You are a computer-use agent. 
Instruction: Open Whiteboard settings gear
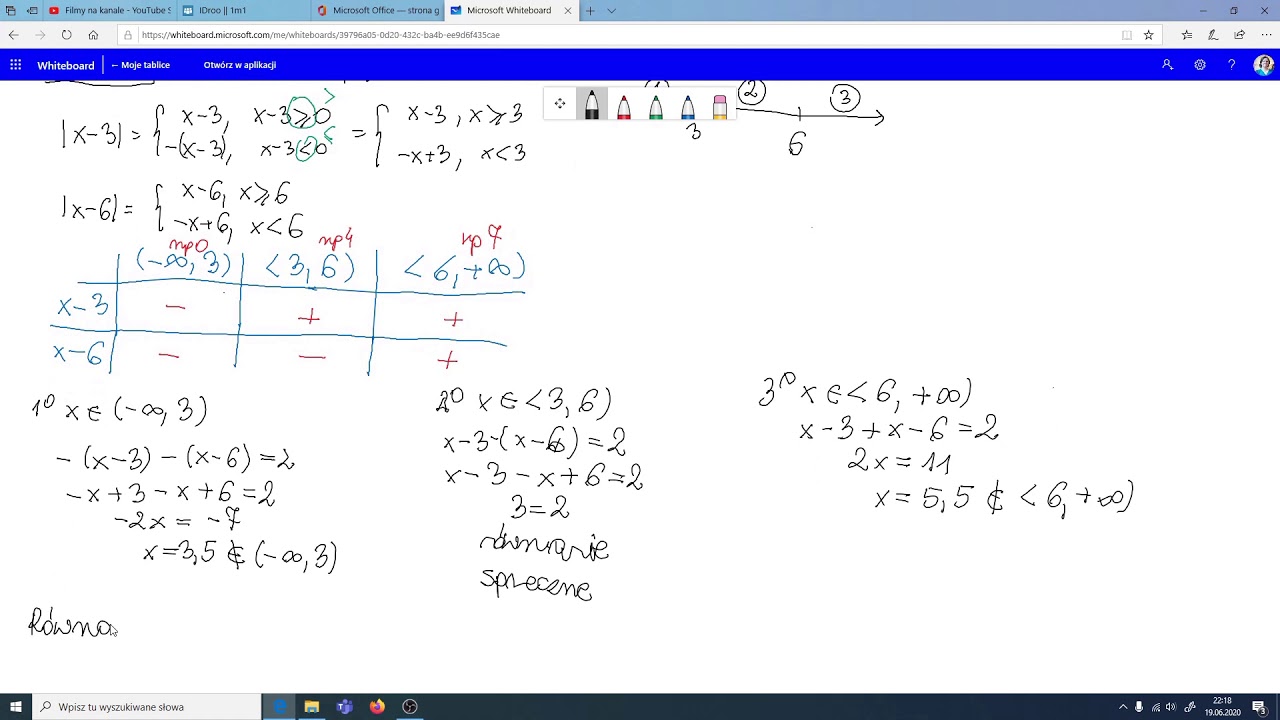pyautogui.click(x=1200, y=65)
